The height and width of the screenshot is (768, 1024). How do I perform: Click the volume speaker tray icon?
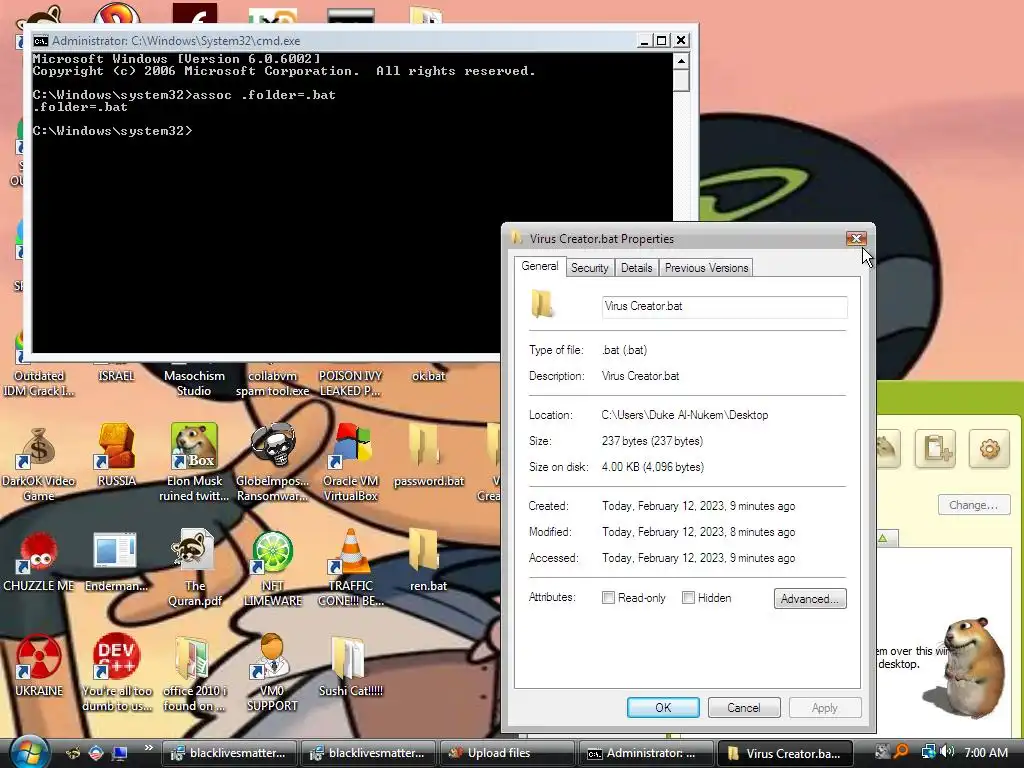click(946, 752)
